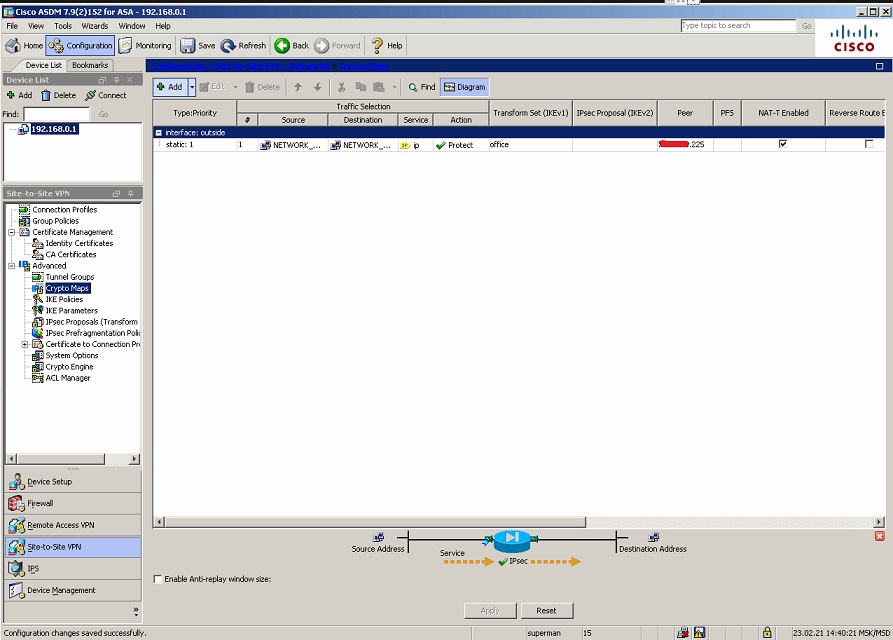The image size is (893, 640).
Task: Close the diagram pane with red X
Action: pos(880,536)
